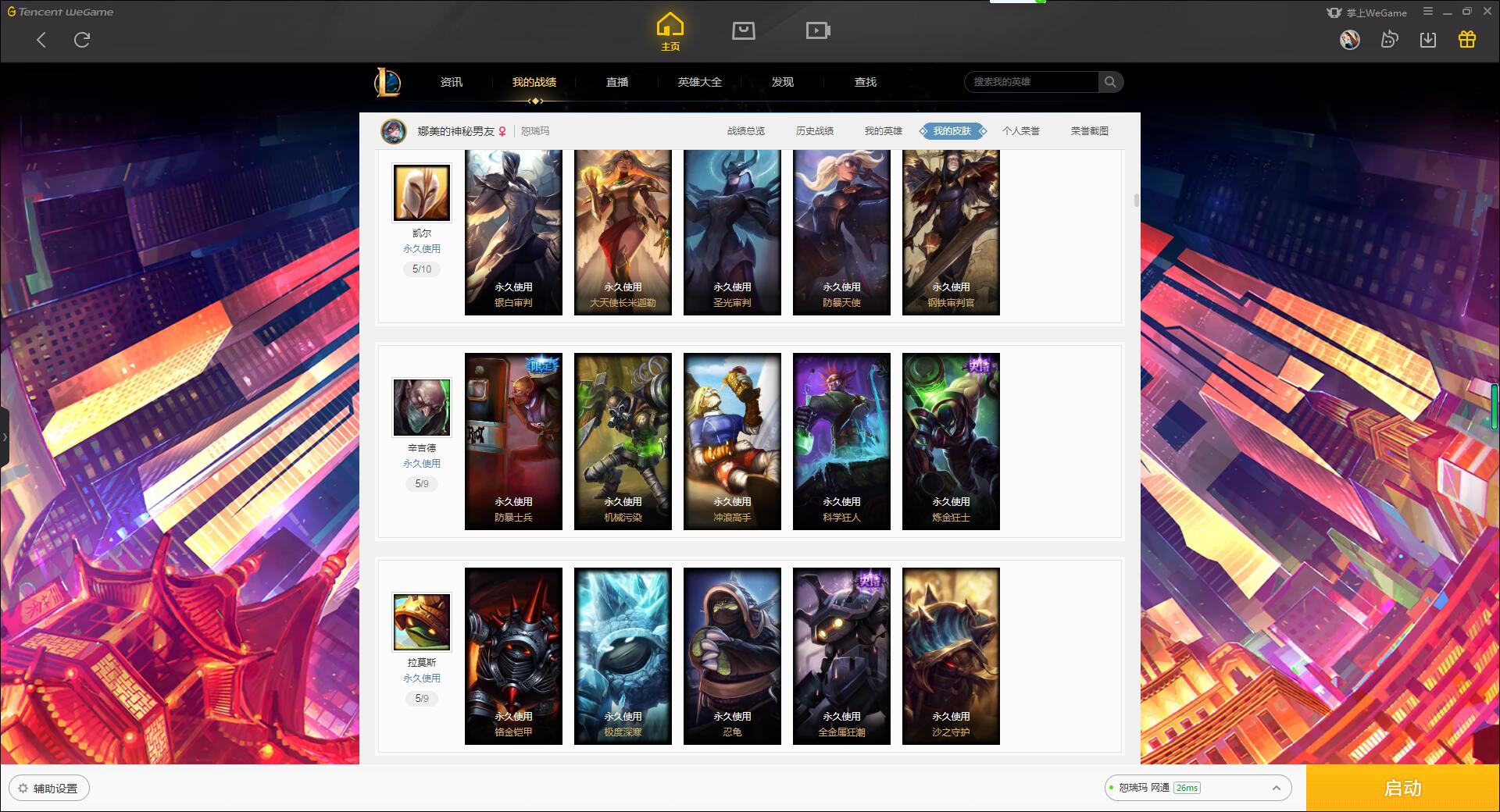Open the 我的战绩 tab
Viewport: 1500px width, 812px height.
534,82
